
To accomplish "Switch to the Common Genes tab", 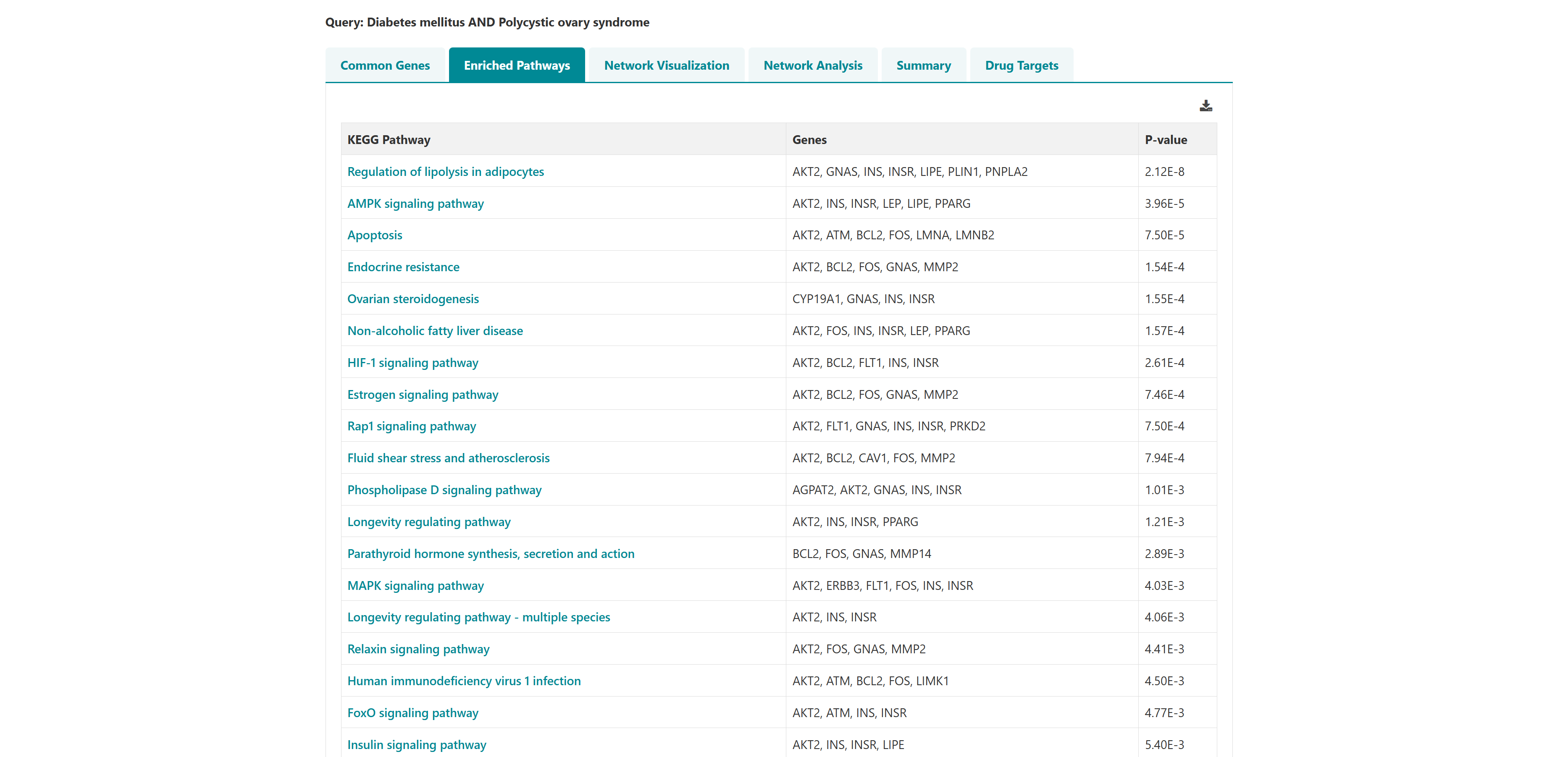I will 385,65.
